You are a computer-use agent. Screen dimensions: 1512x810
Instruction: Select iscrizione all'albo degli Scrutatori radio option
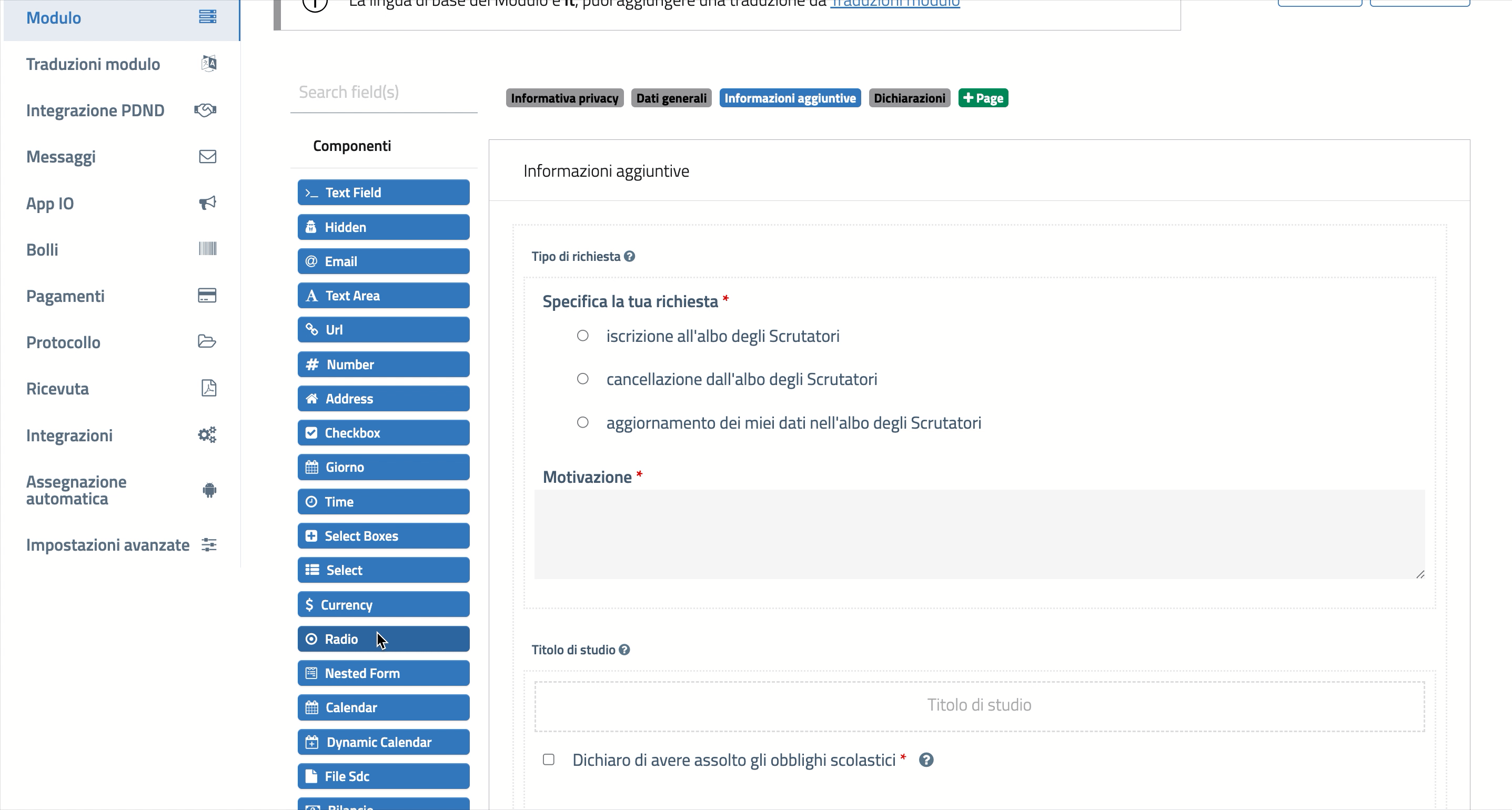(x=582, y=336)
